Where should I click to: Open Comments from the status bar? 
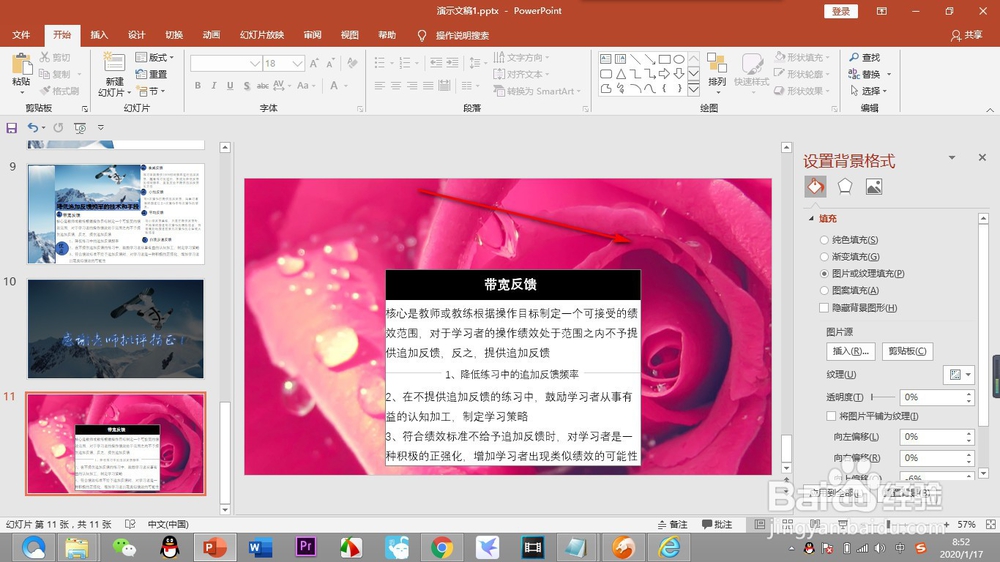(x=717, y=524)
